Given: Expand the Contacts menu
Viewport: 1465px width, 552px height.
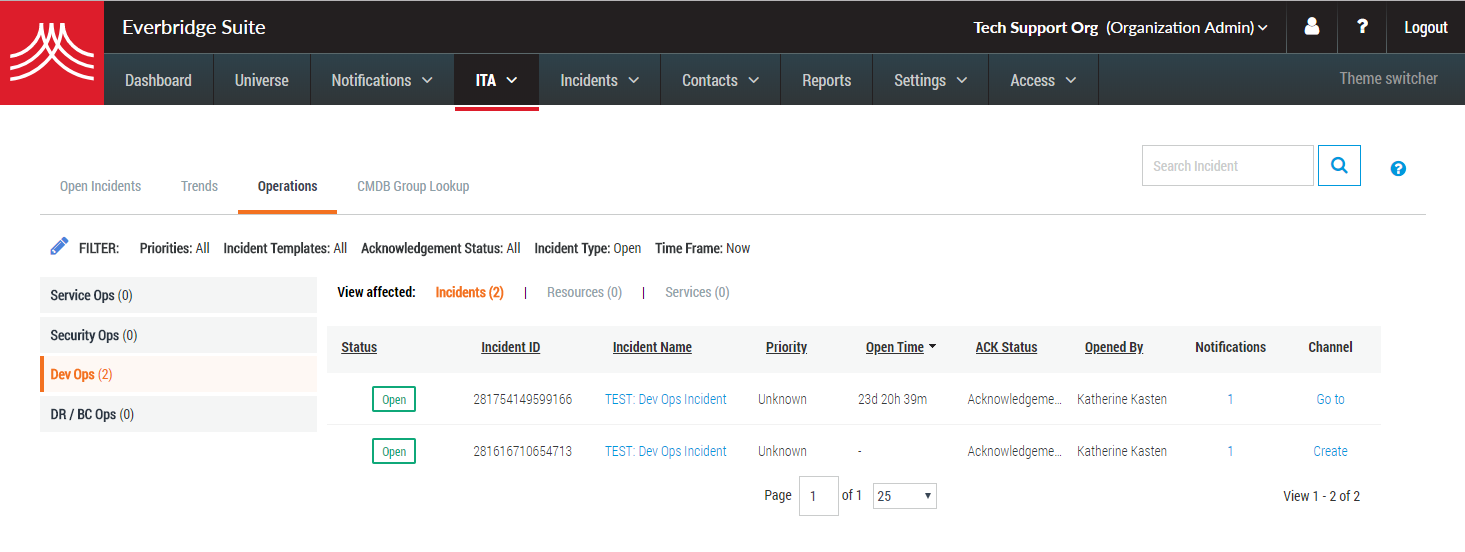Looking at the screenshot, I should click(x=720, y=80).
